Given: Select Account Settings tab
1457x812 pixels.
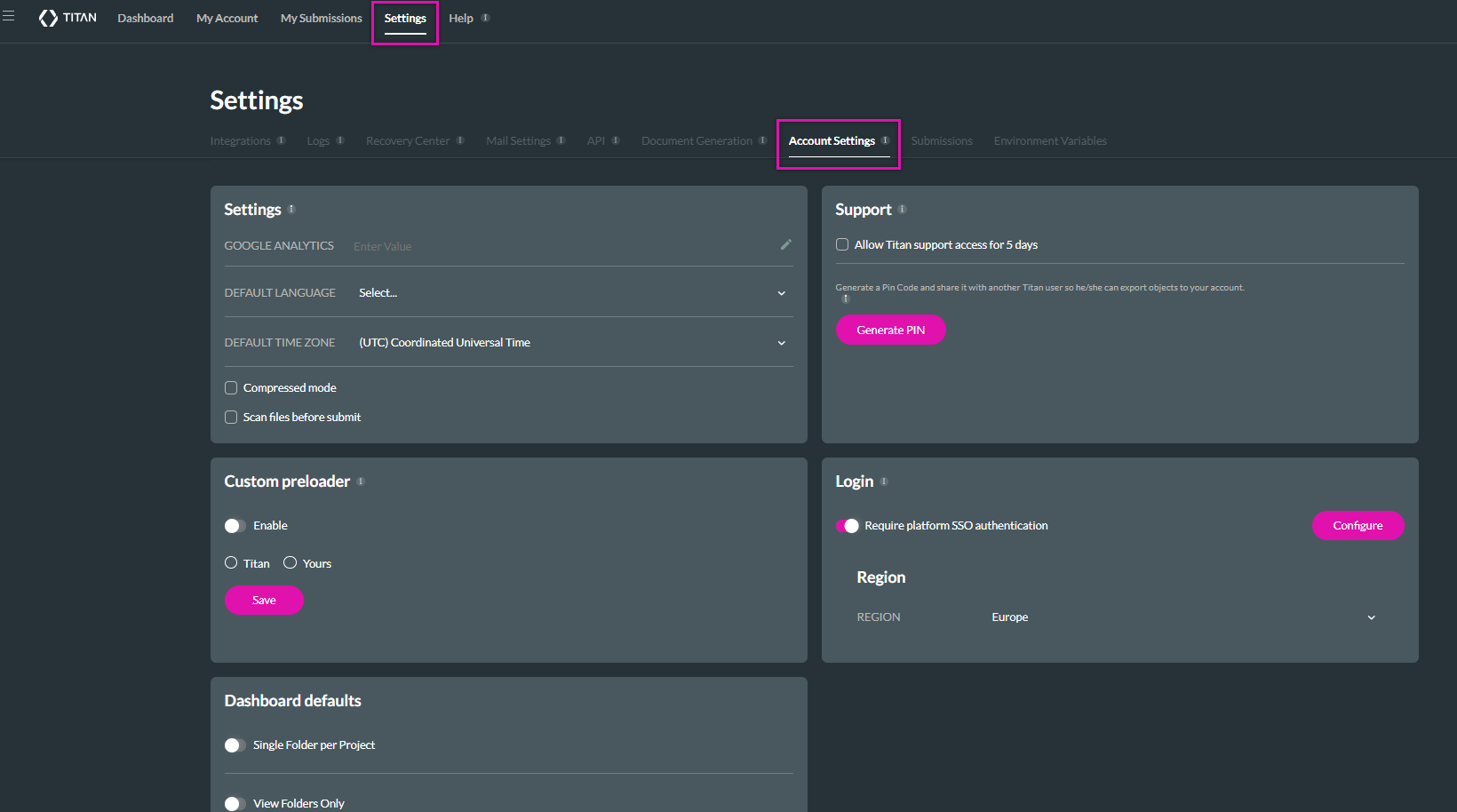Looking at the screenshot, I should (x=832, y=140).
